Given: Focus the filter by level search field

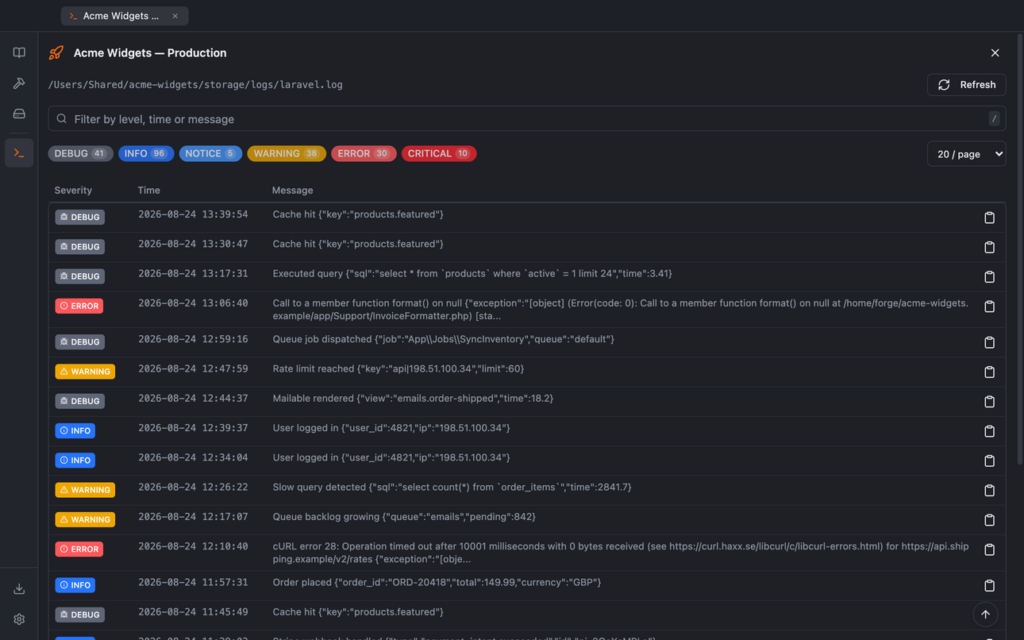Looking at the screenshot, I should point(526,119).
